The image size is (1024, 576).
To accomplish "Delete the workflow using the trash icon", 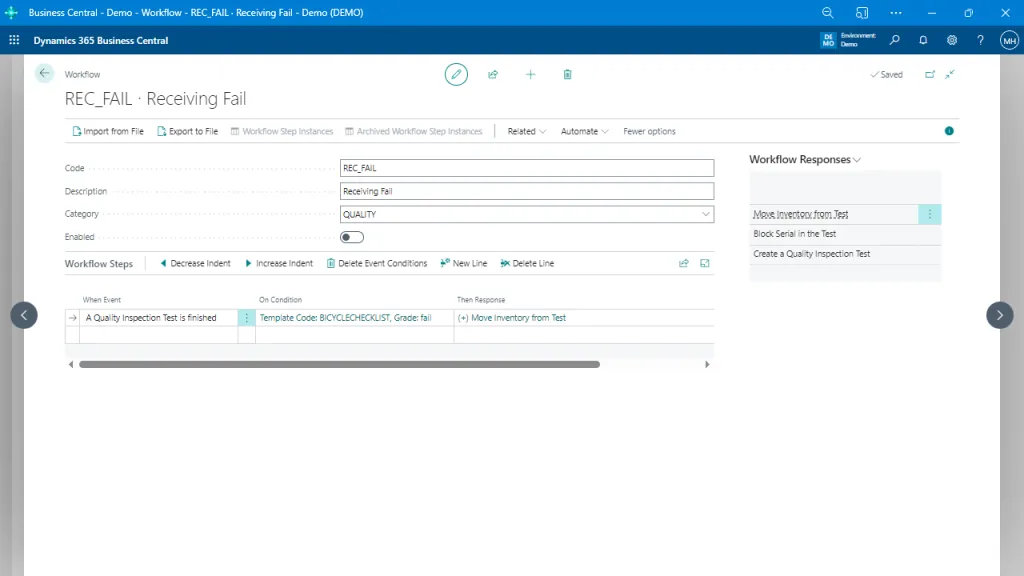I will point(567,74).
